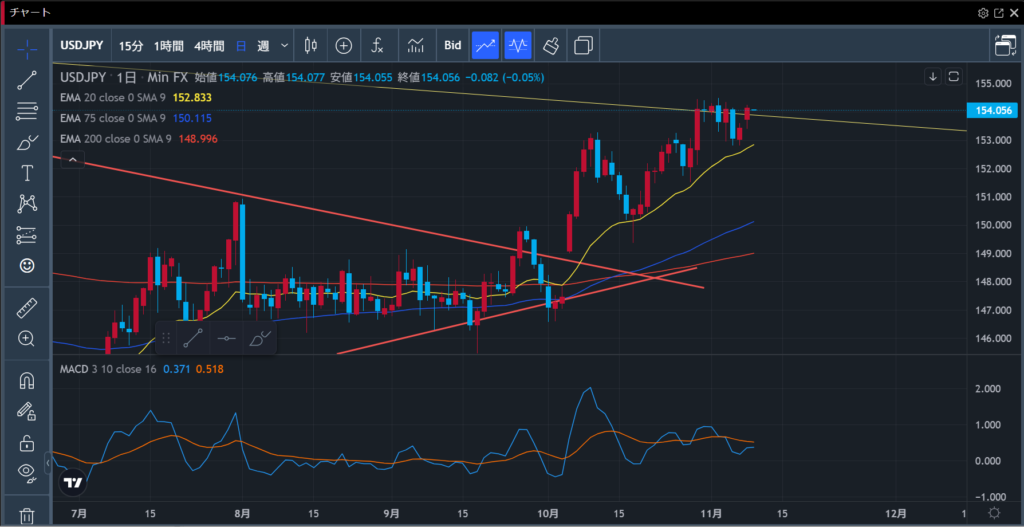Activate the ruler measure tool
The image size is (1024, 527).
(27, 307)
